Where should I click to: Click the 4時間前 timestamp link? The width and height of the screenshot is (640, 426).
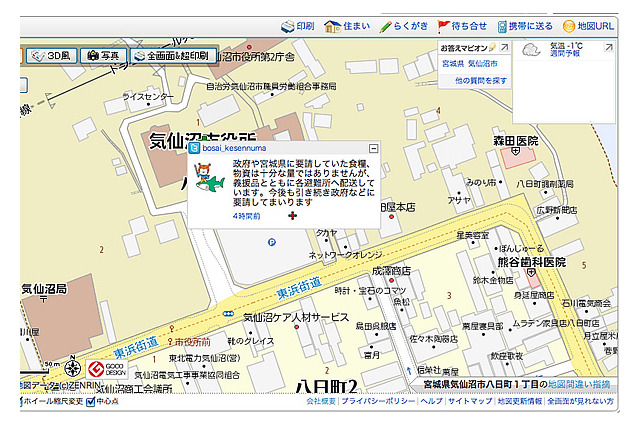point(246,216)
